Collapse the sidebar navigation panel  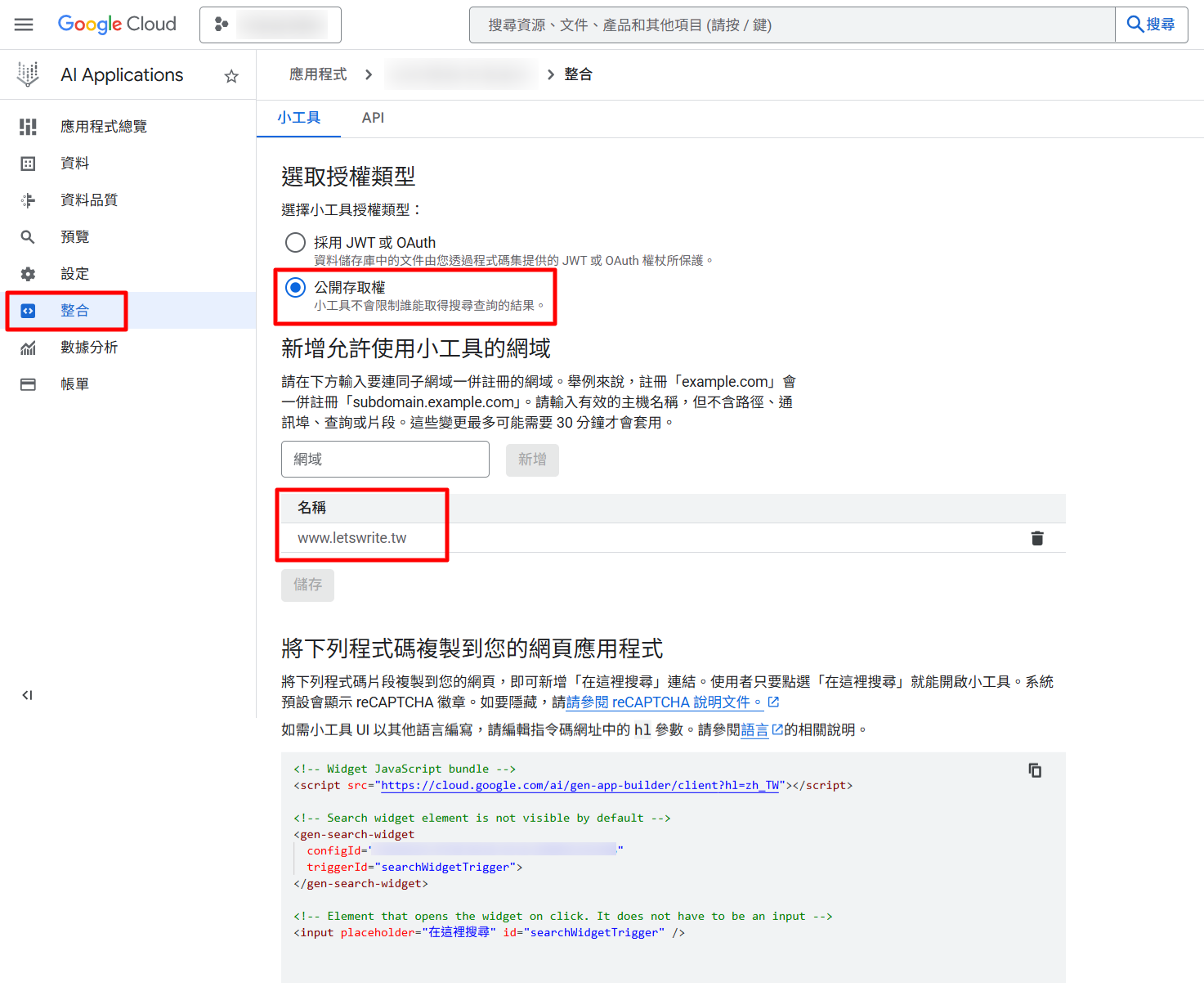pos(27,695)
